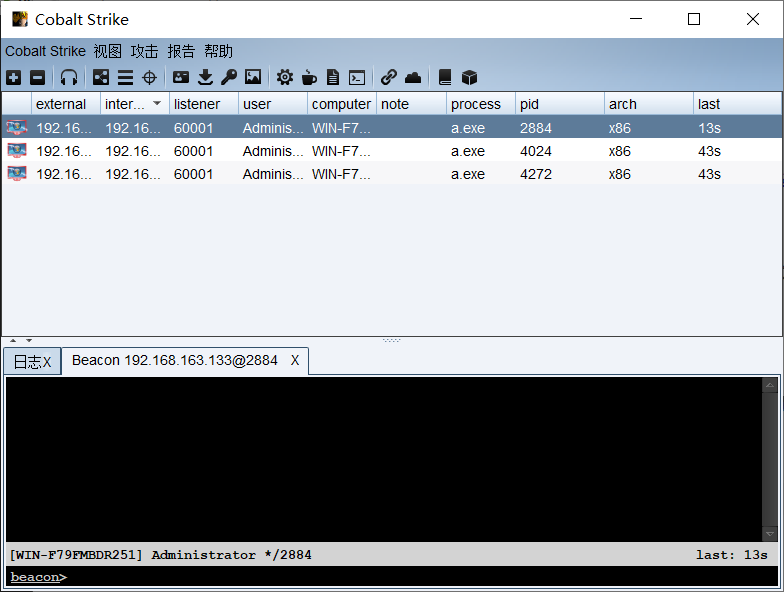
Task: Sort by the note column header
Action: click(x=412, y=104)
